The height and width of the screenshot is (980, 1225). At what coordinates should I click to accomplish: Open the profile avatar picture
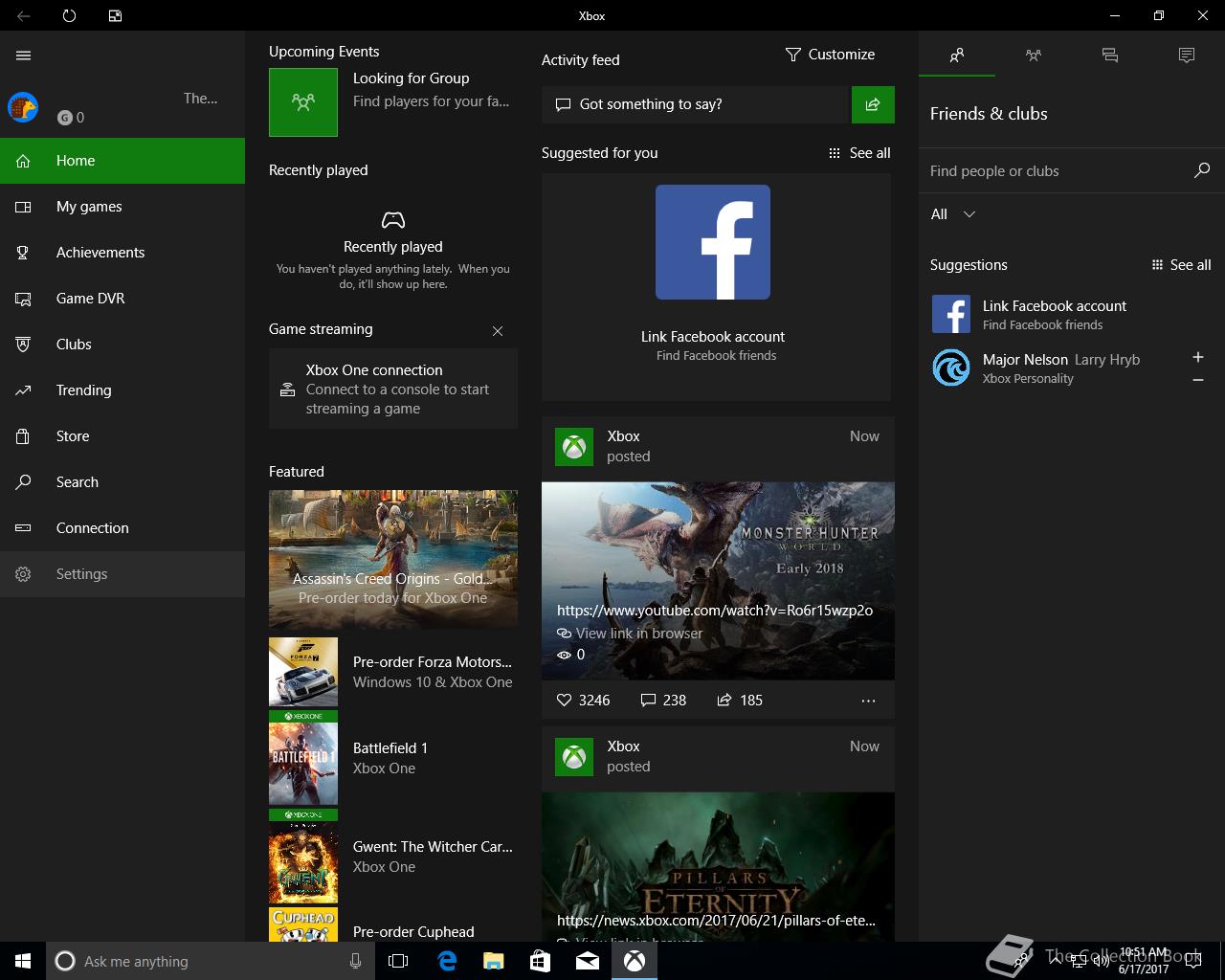pos(23,107)
